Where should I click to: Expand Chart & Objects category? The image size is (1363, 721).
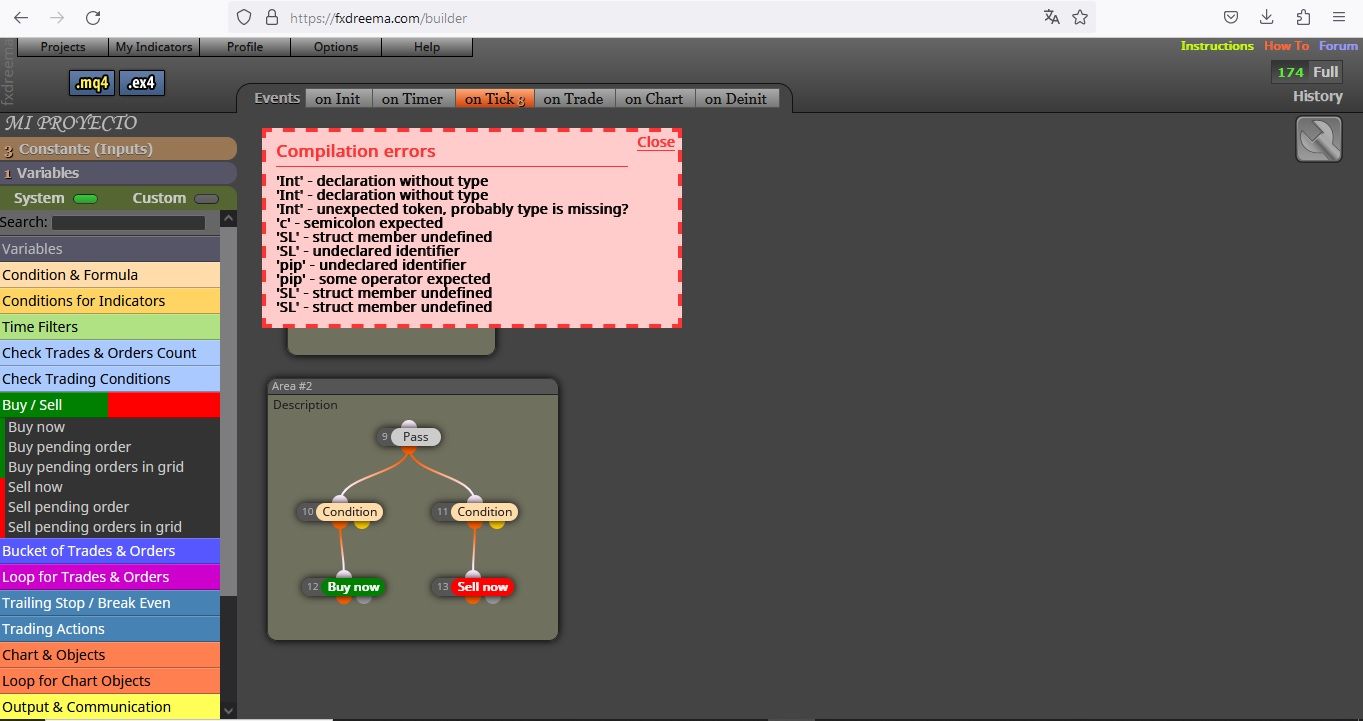110,655
